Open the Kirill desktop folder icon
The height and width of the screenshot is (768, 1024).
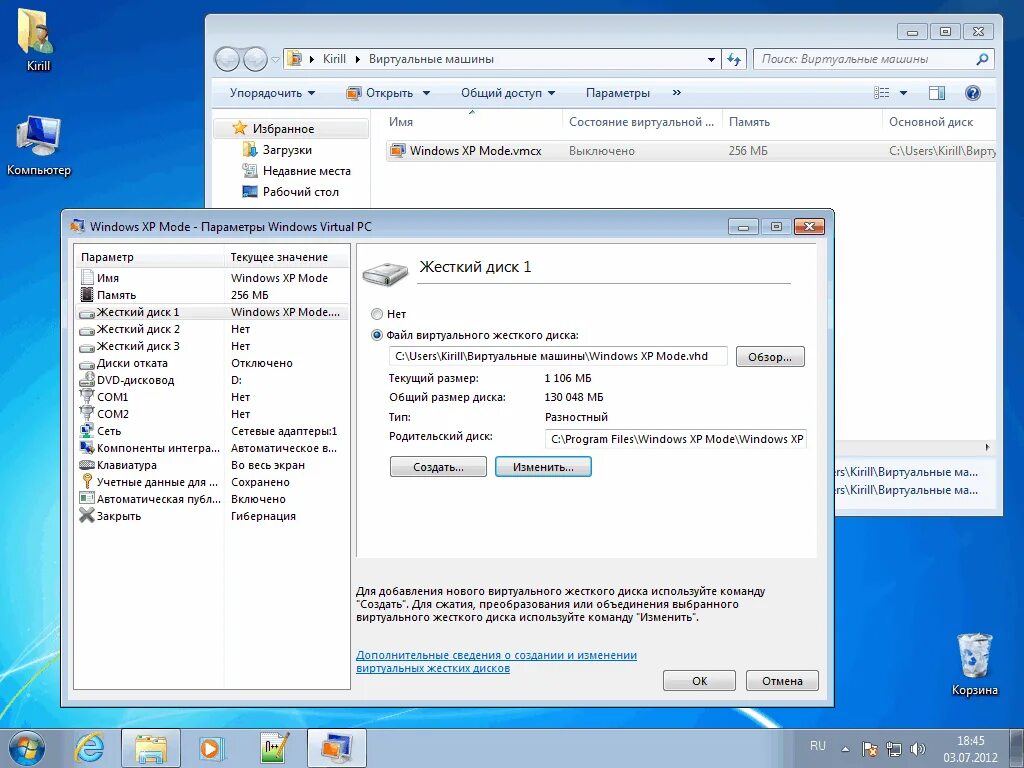point(37,40)
